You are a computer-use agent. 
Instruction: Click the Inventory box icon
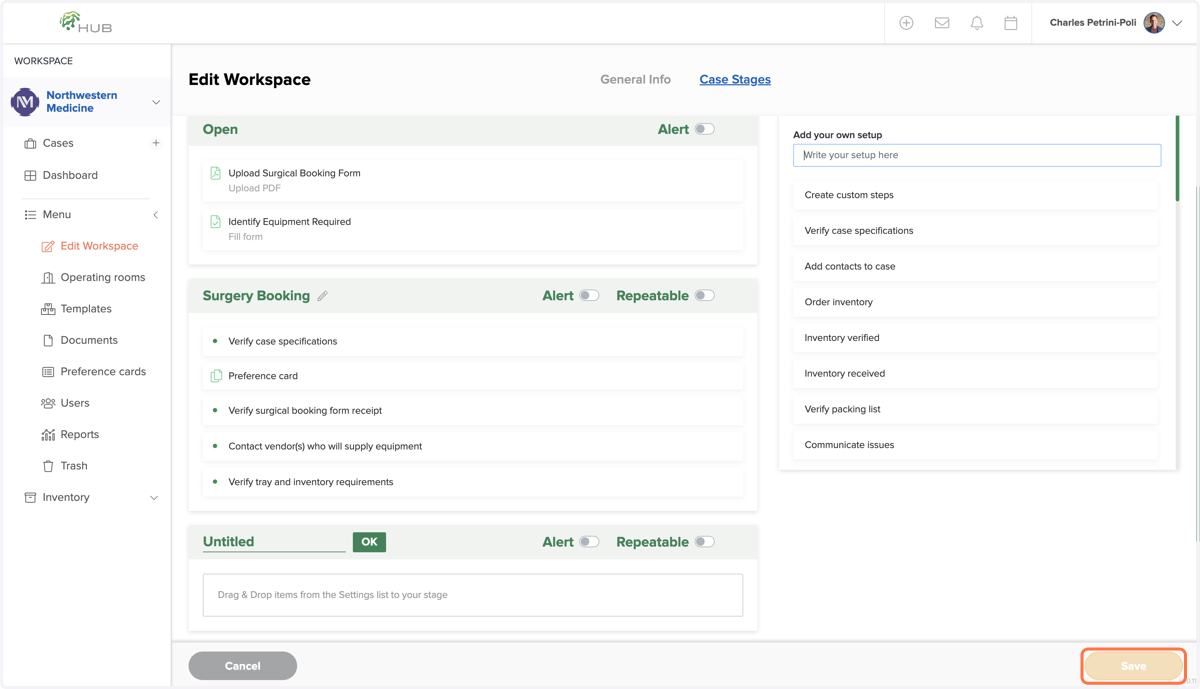pyautogui.click(x=30, y=497)
